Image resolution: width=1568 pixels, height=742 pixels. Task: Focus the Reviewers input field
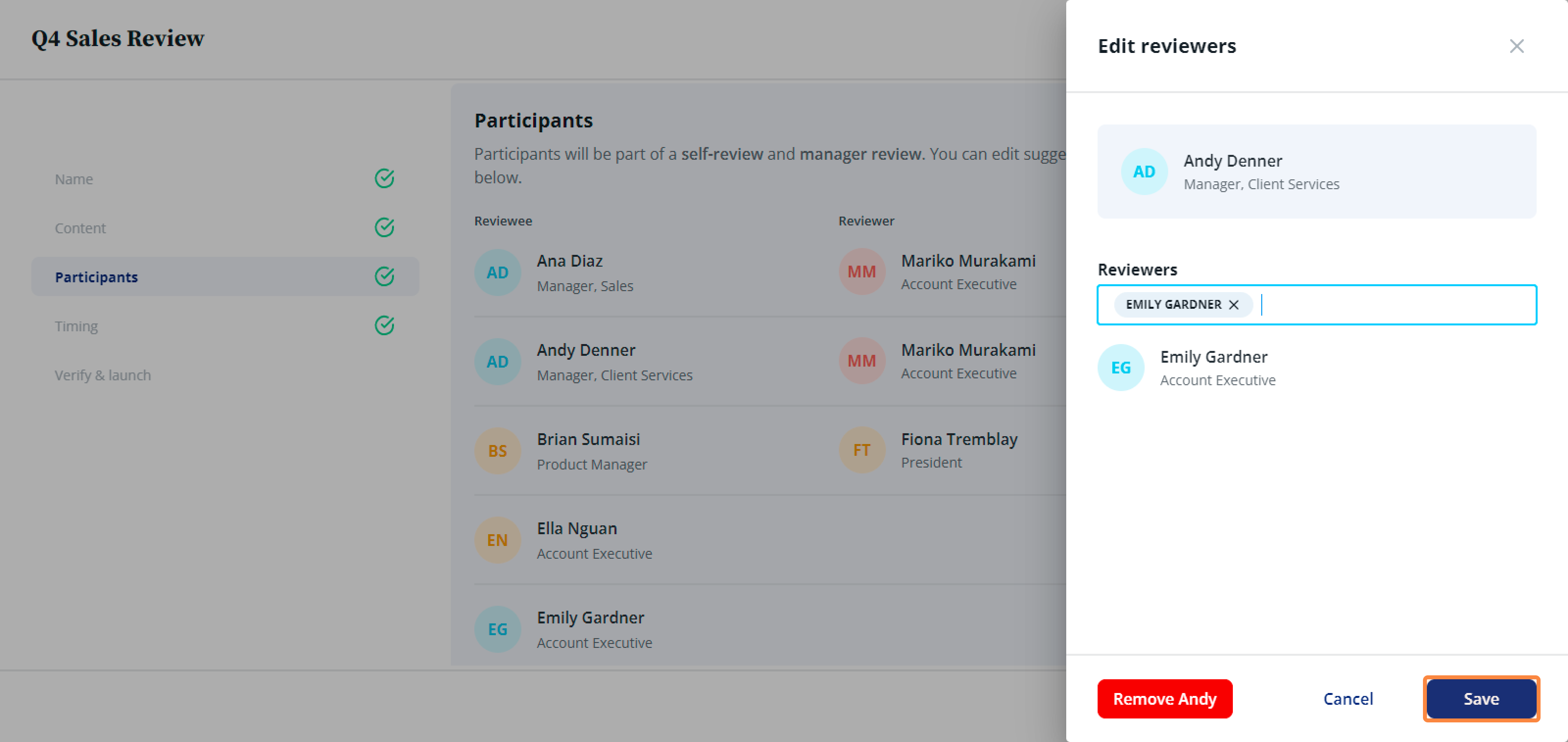[x=1394, y=304]
